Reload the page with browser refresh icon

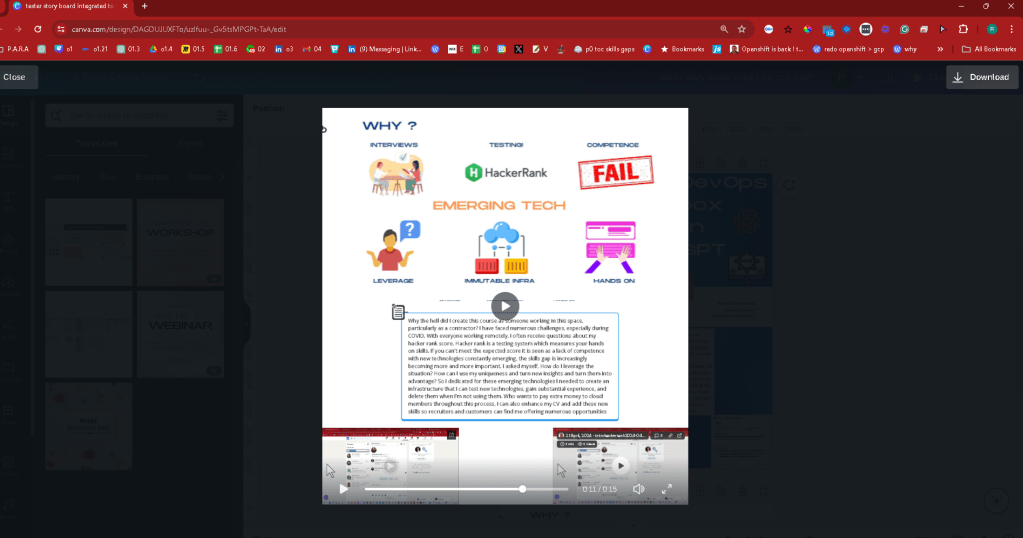click(x=38, y=29)
